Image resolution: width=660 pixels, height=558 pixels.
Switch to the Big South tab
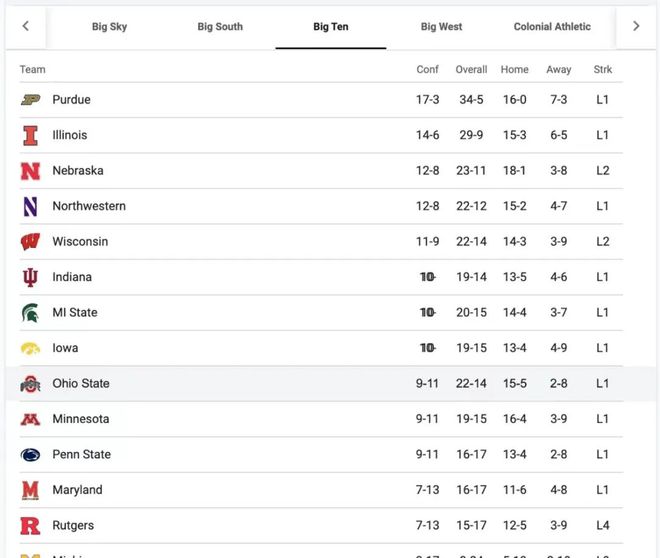tap(220, 27)
